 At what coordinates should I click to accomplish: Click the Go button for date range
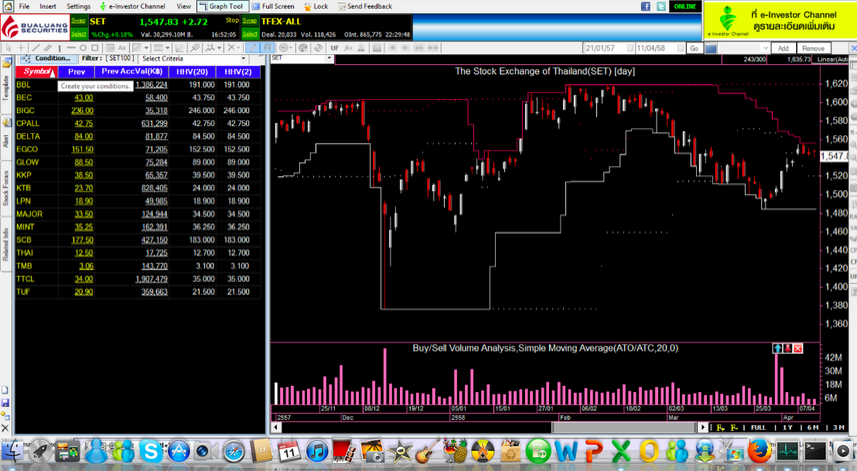(694, 48)
